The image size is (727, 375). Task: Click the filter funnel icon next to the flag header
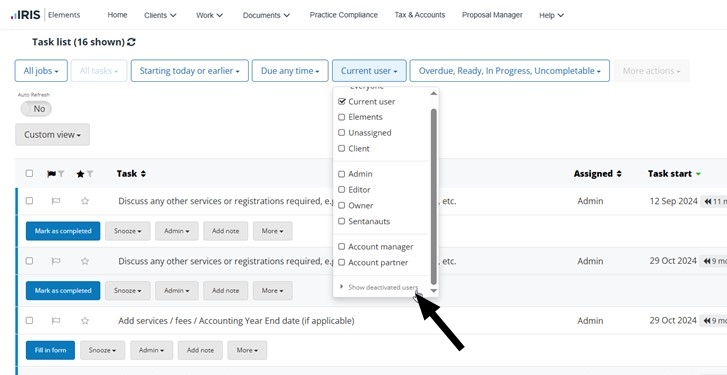pos(61,174)
